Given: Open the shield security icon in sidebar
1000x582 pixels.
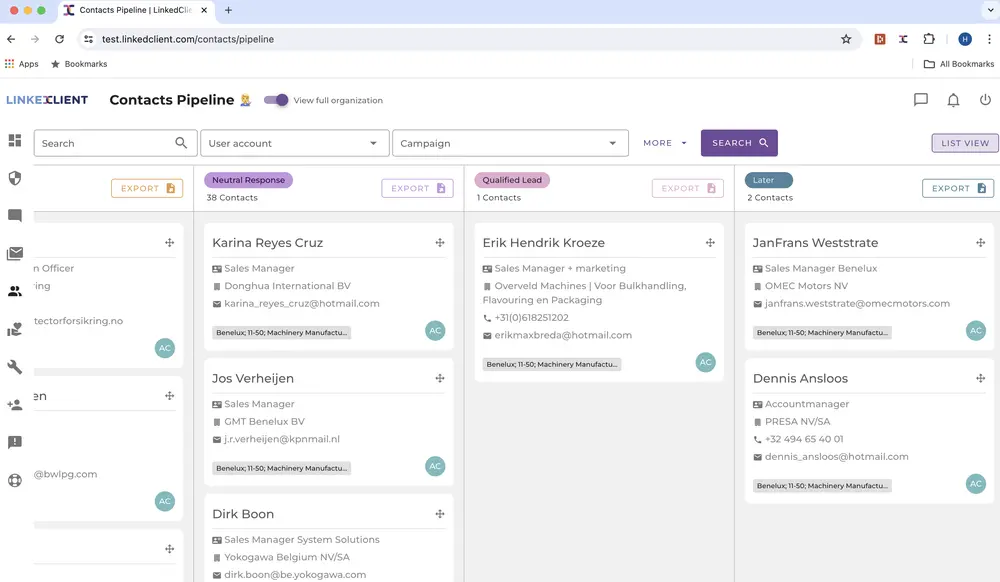Looking at the screenshot, I should [15, 178].
